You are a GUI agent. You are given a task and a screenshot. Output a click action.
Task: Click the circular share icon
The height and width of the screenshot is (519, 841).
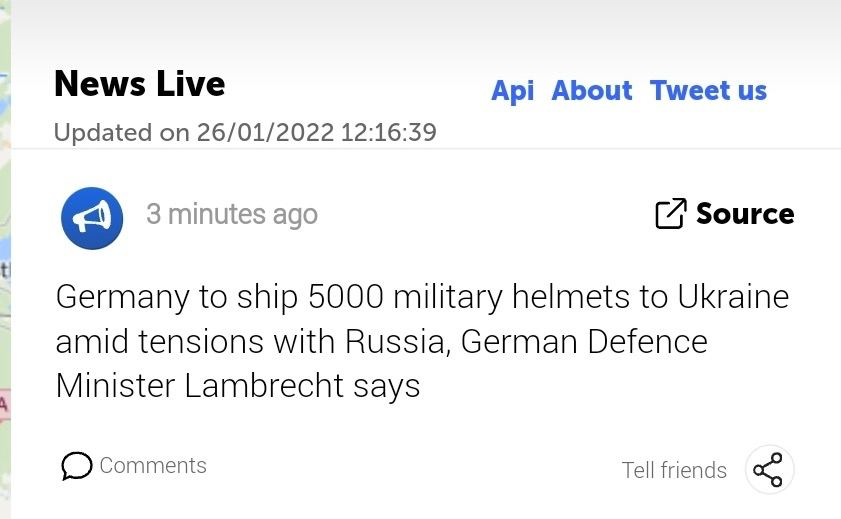click(769, 469)
